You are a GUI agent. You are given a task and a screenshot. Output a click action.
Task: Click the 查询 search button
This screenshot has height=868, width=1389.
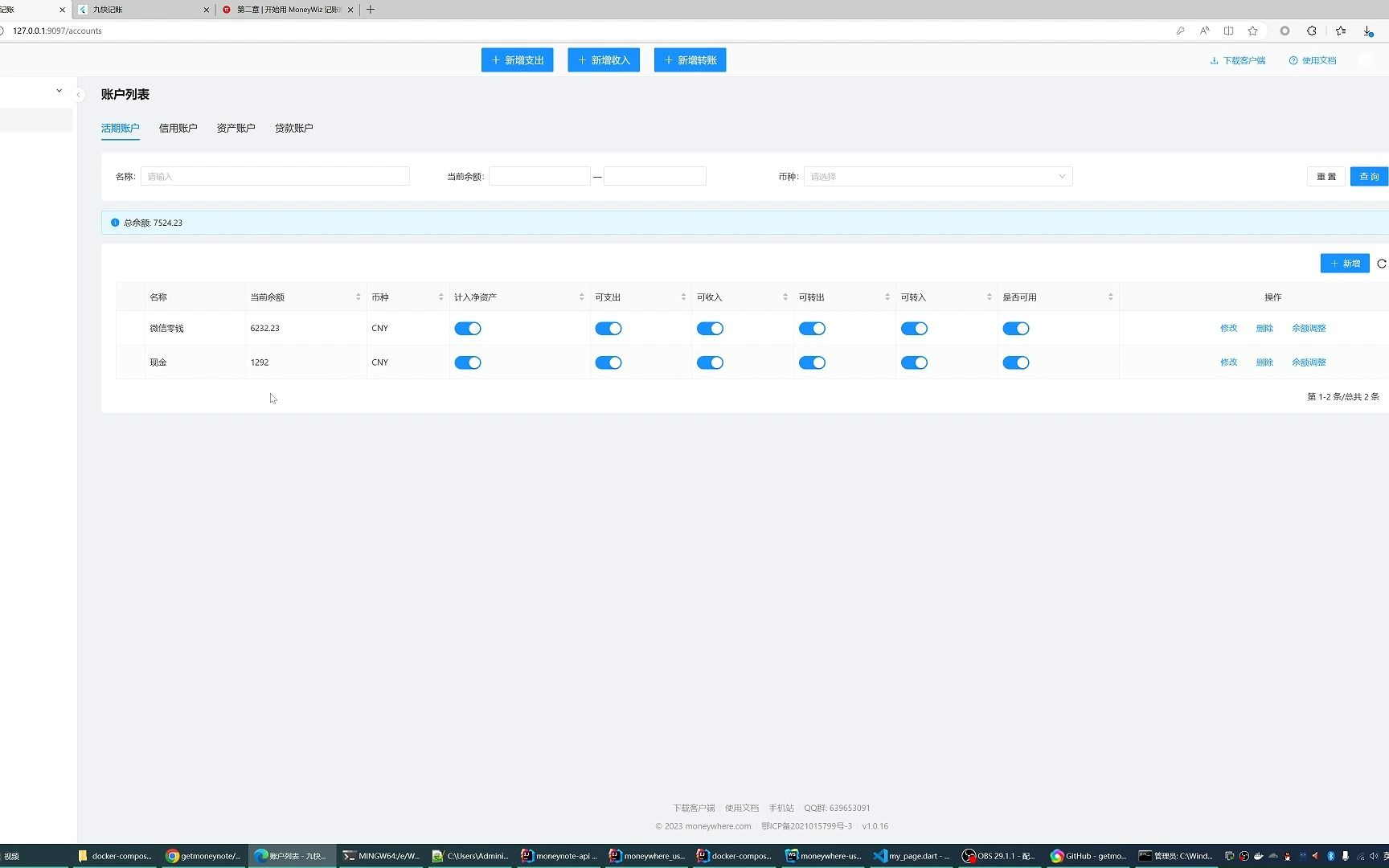click(x=1370, y=177)
